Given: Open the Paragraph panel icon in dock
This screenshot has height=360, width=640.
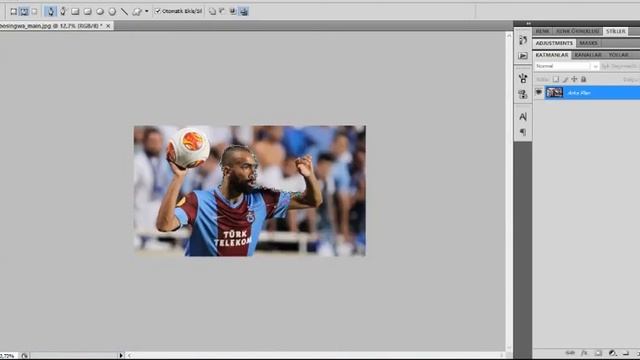Looking at the screenshot, I should (x=523, y=132).
